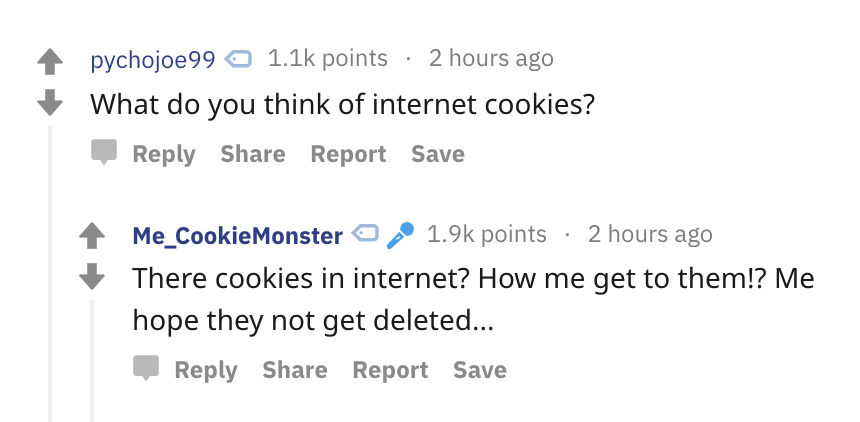Screen dimensions: 860x422
Task: Click flair tag icon beside pychojoe99
Action: point(239,58)
